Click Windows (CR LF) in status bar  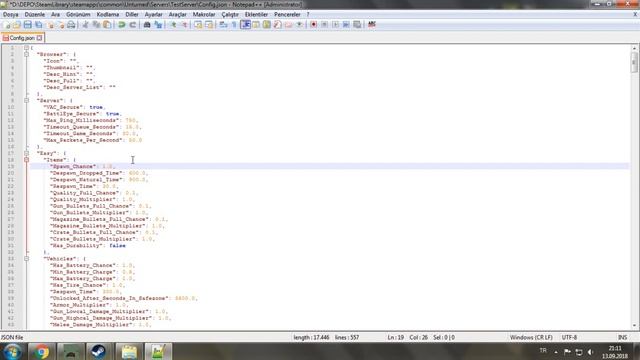point(531,338)
